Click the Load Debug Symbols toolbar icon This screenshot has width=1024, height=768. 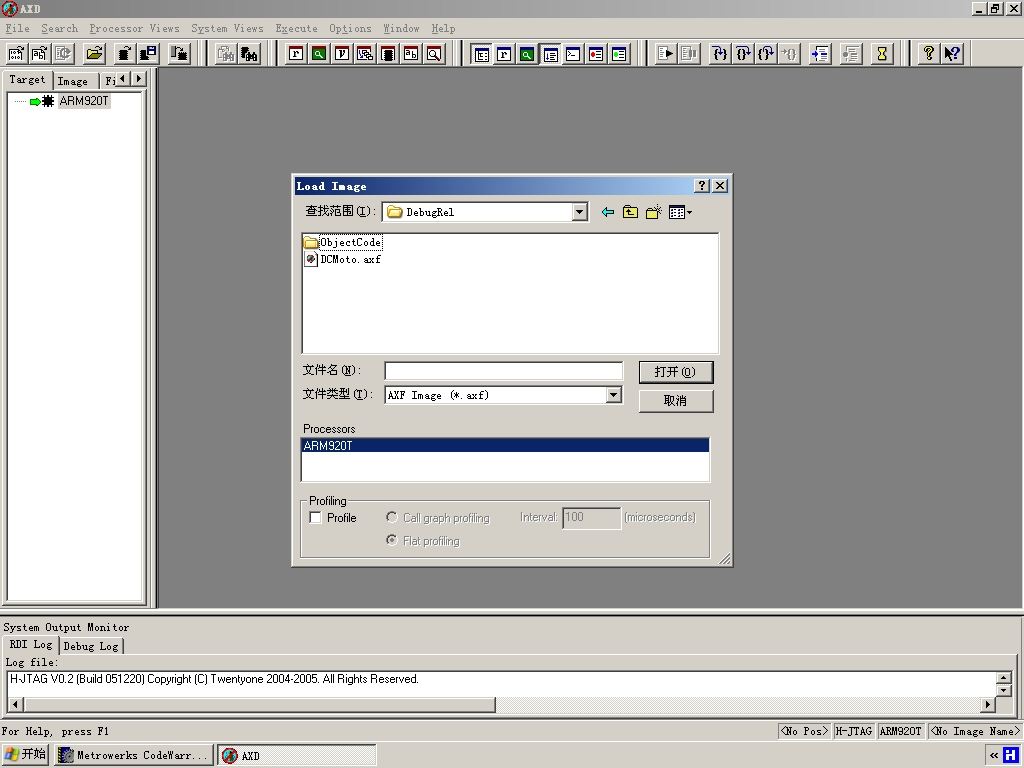[x=40, y=54]
